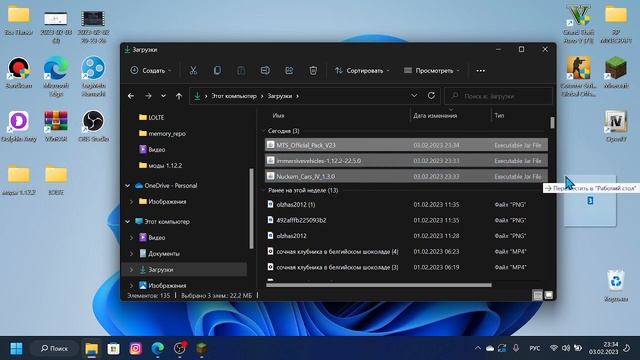Open recent locations dropdown arrow
Screen dimensions: 640x360
coord(163,96)
